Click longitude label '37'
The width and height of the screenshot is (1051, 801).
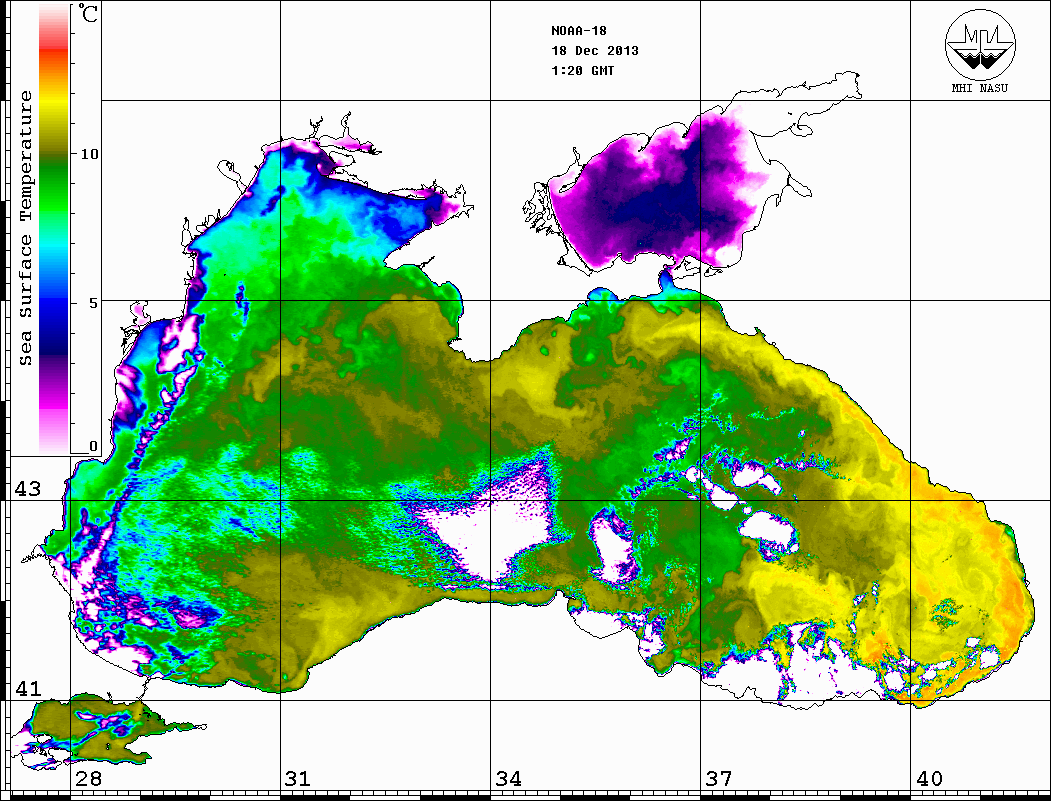pyautogui.click(x=719, y=779)
